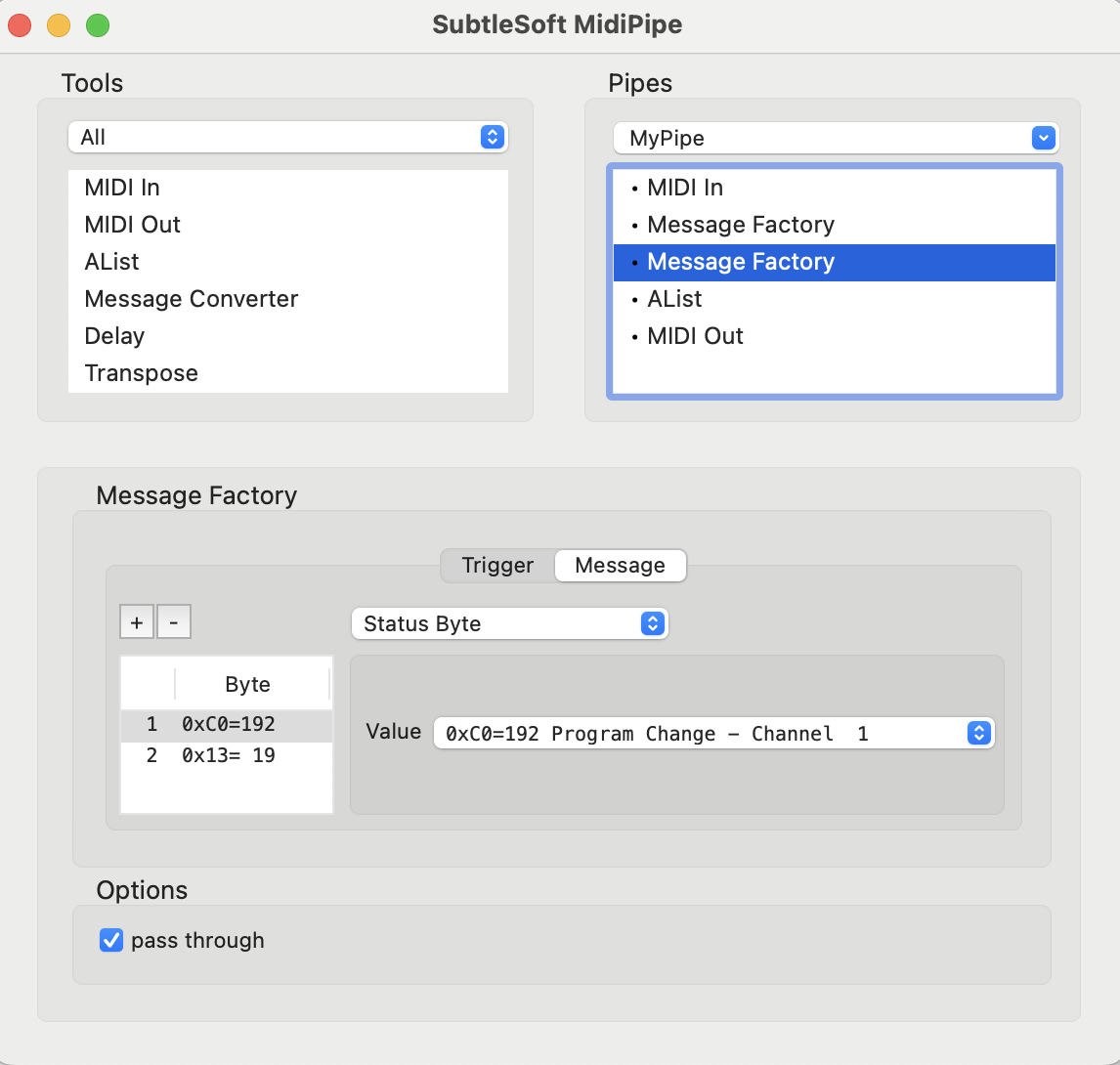Choose MIDI Out in the Tools list
Image resolution: width=1120 pixels, height=1065 pixels.
[133, 225]
